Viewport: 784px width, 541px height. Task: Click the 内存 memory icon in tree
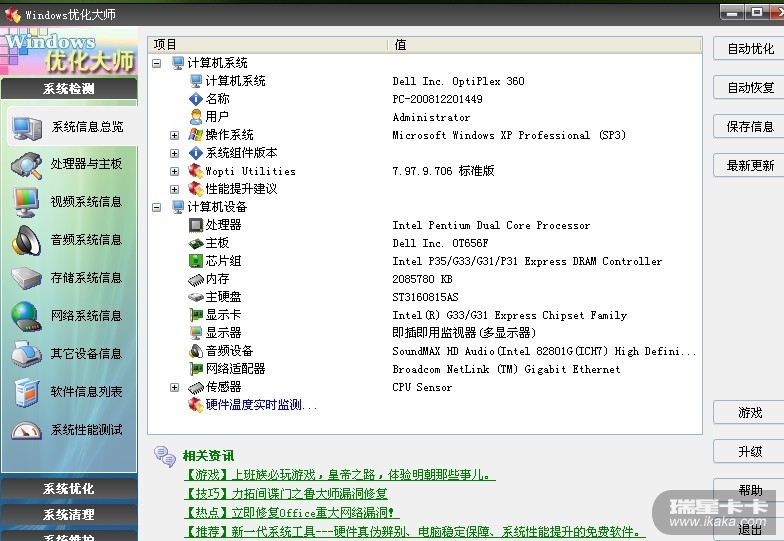point(196,280)
